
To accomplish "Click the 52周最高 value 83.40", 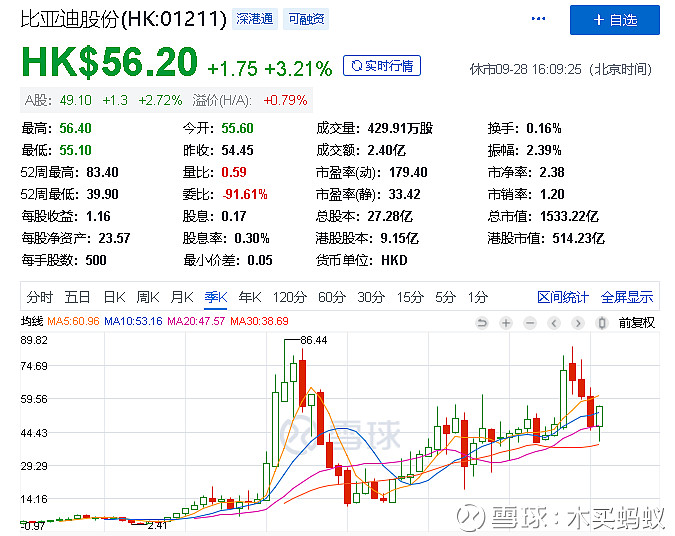I will tap(102, 172).
